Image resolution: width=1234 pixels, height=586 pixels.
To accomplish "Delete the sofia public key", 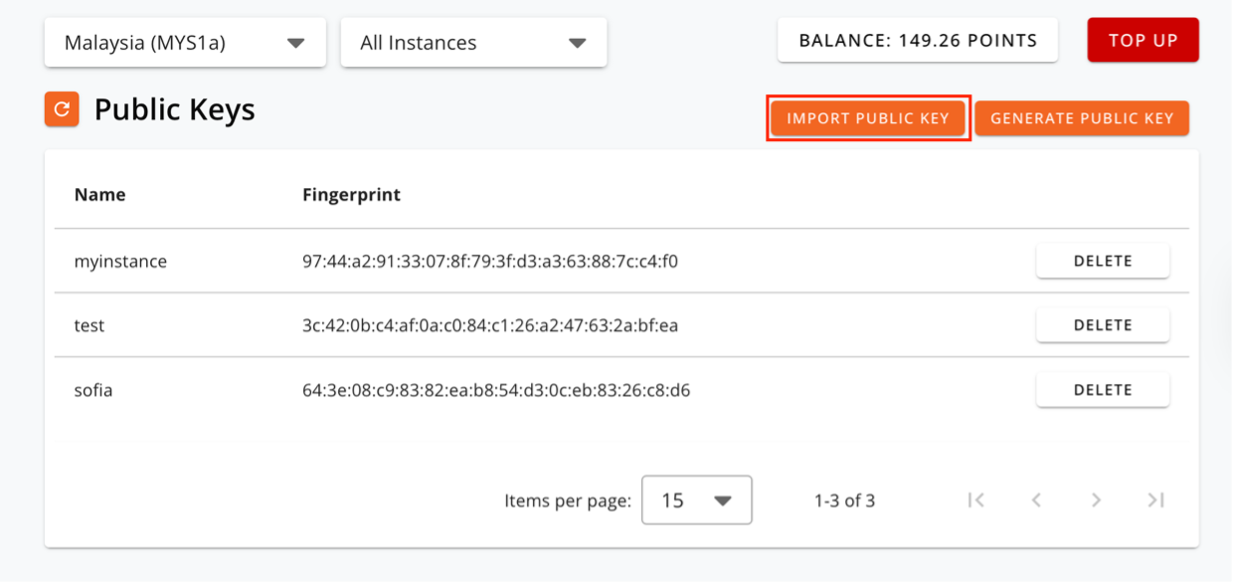I will tap(1103, 390).
